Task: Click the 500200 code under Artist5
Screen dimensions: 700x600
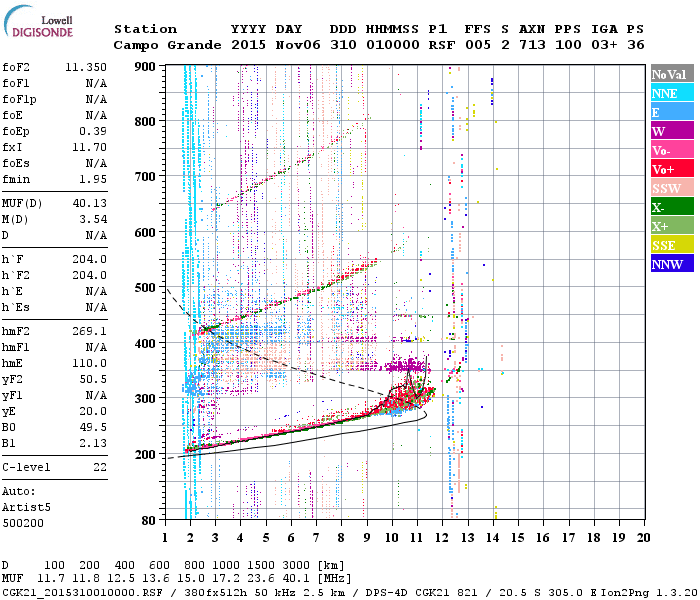Action: click(23, 523)
